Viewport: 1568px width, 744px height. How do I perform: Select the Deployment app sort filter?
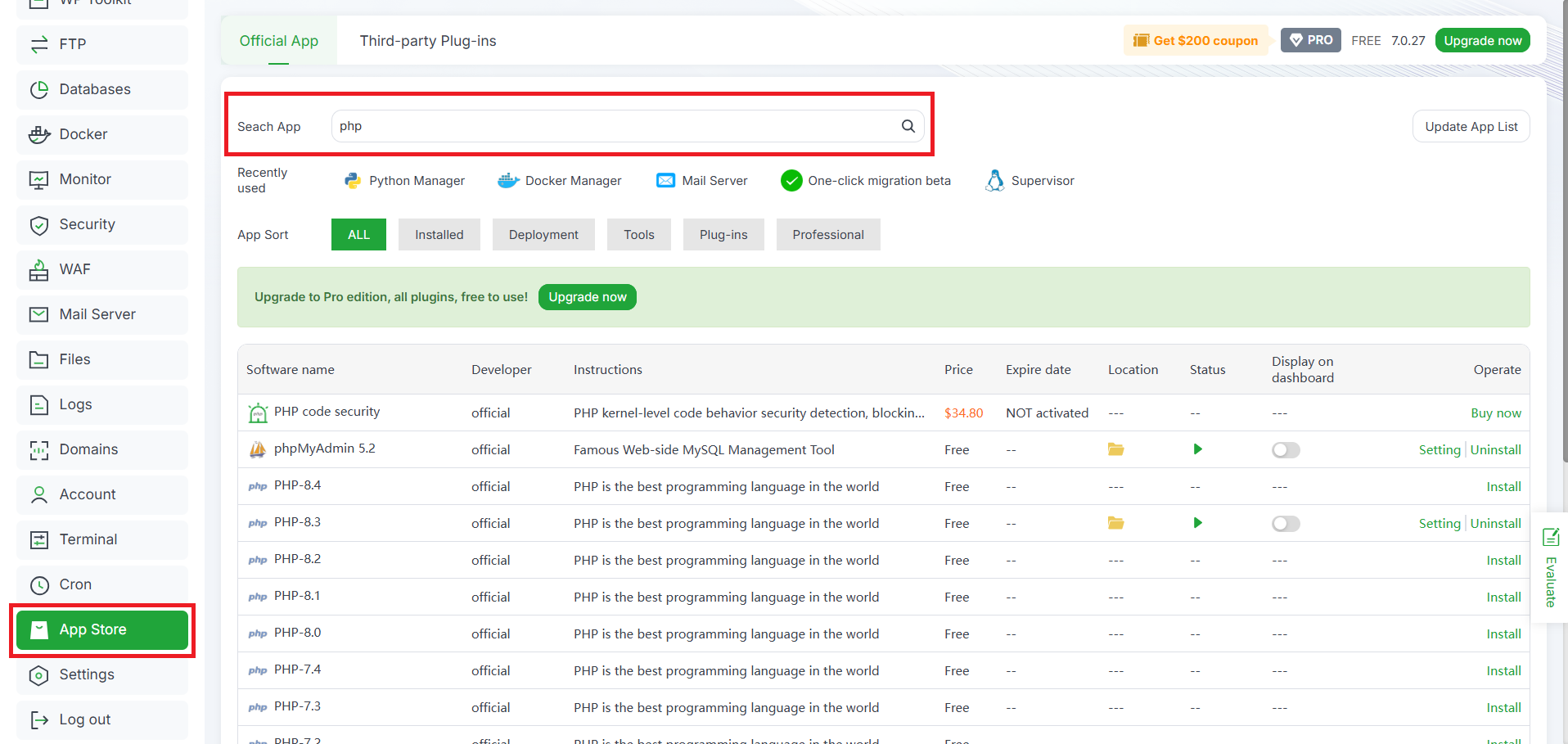click(543, 235)
